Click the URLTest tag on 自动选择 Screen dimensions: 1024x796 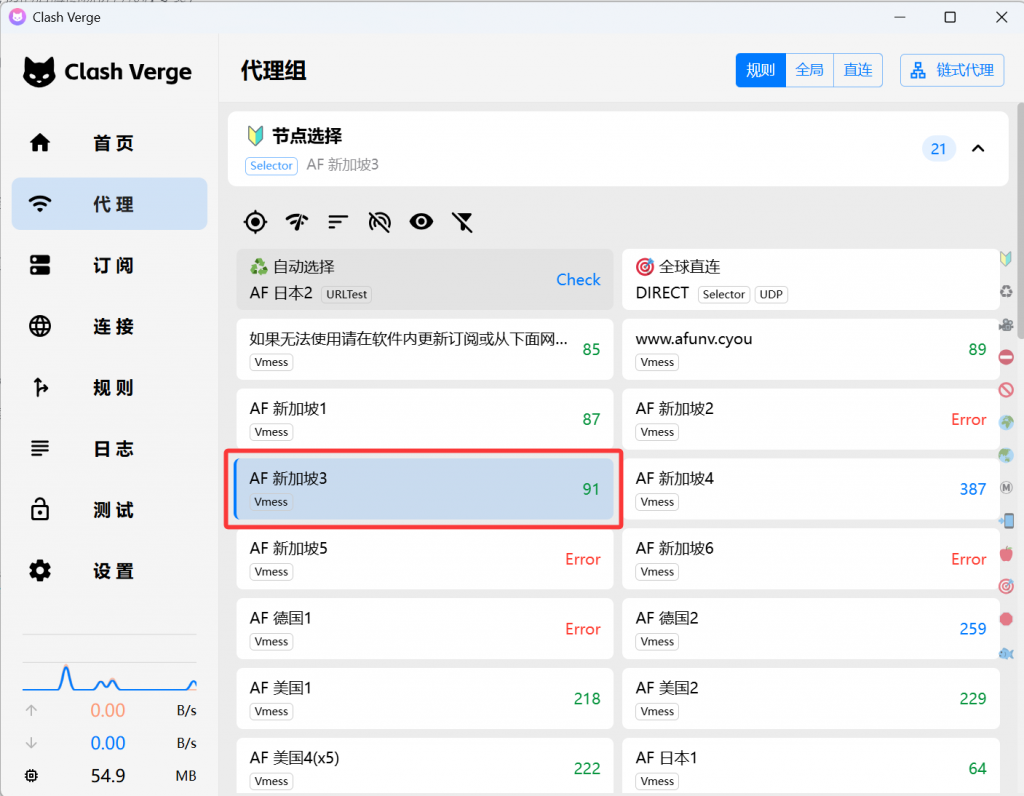347,295
